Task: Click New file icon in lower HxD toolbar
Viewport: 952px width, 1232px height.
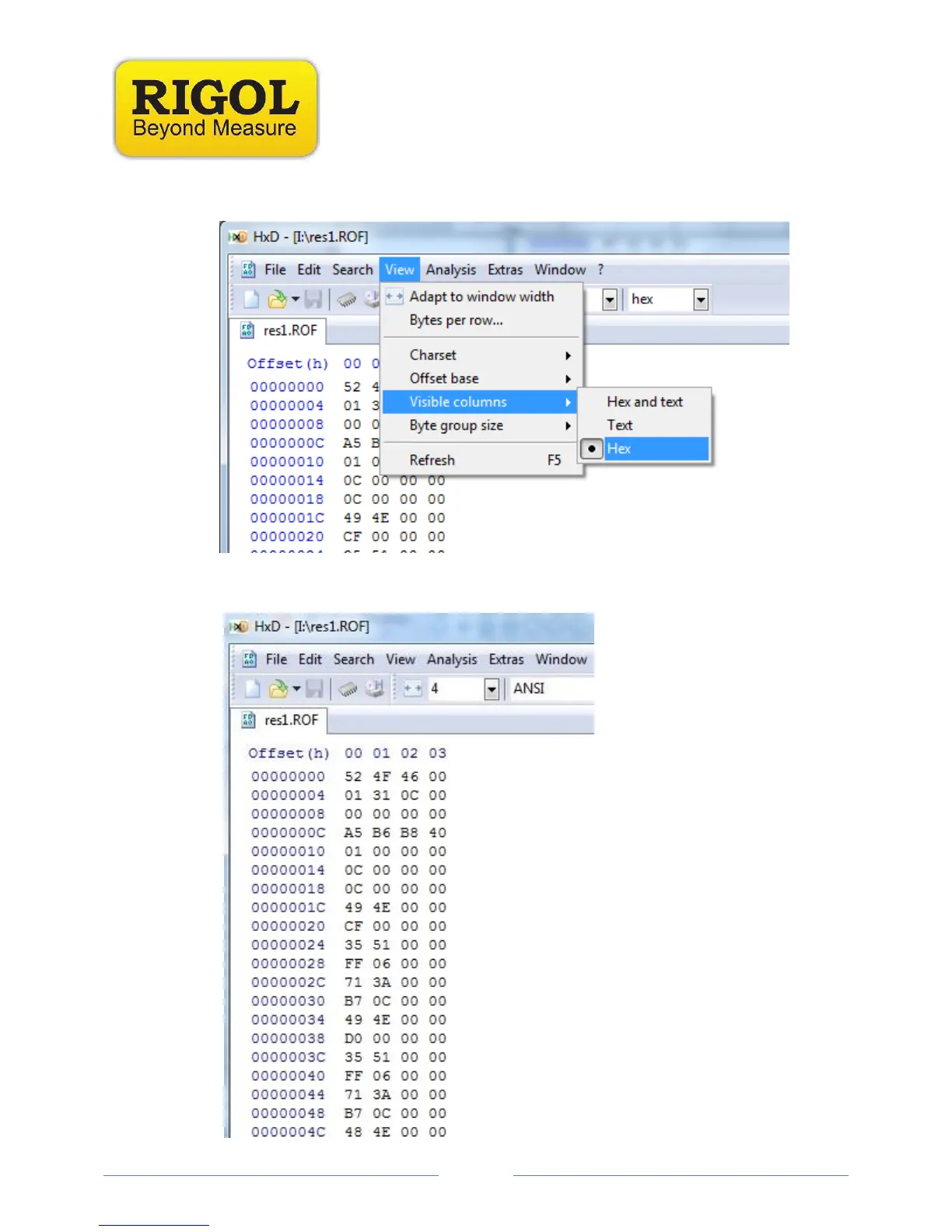Action: pyautogui.click(x=253, y=688)
